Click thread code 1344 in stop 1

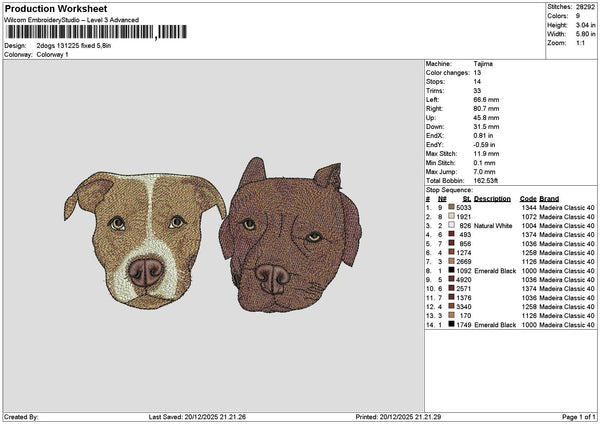pos(529,208)
